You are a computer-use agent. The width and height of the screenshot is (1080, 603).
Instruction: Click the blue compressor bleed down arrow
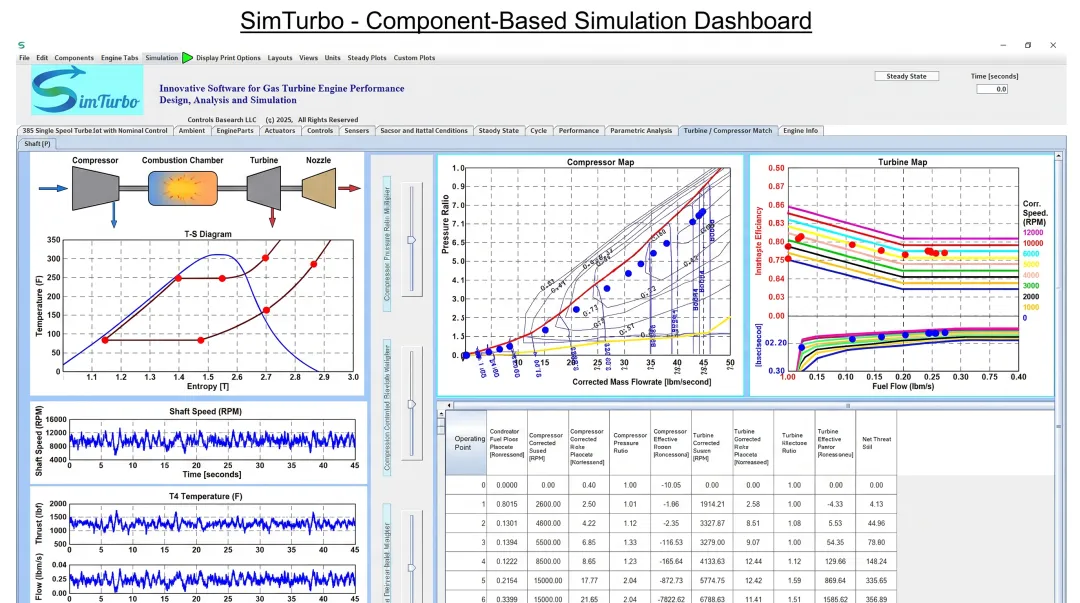coord(114,215)
